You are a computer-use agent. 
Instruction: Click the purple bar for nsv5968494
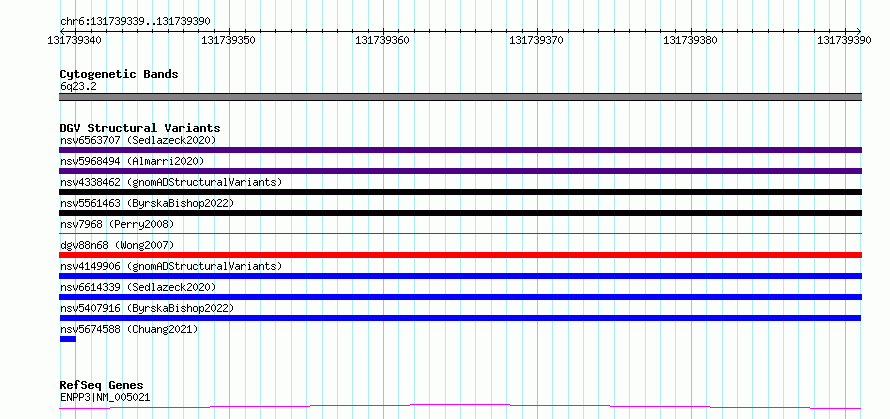pyautogui.click(x=460, y=171)
